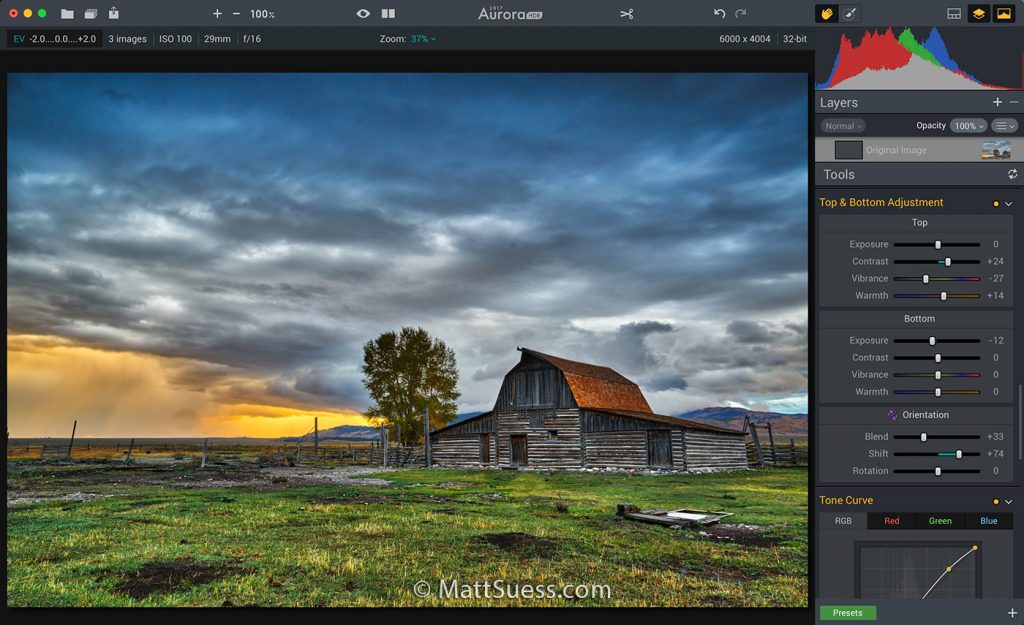The width and height of the screenshot is (1024, 625).
Task: Adjust the Blend slider
Action: coord(937,436)
